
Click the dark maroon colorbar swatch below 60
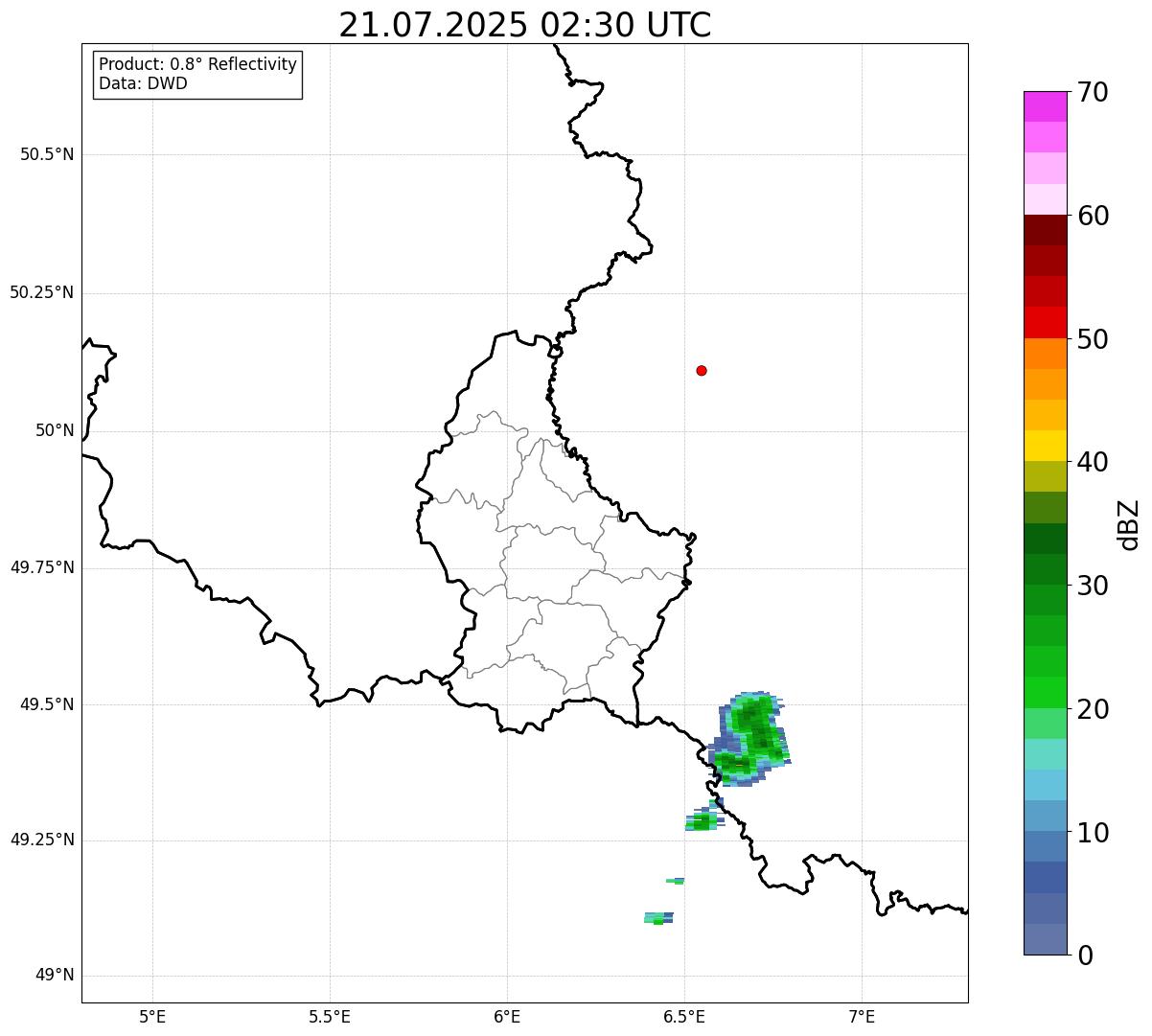1045,230
